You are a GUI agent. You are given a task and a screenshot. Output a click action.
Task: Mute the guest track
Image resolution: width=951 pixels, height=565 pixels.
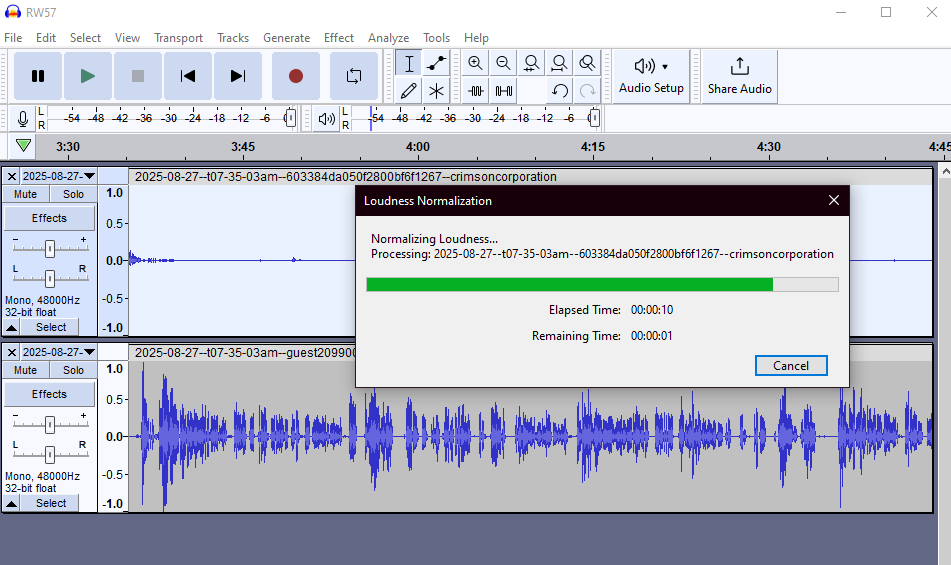pos(25,370)
